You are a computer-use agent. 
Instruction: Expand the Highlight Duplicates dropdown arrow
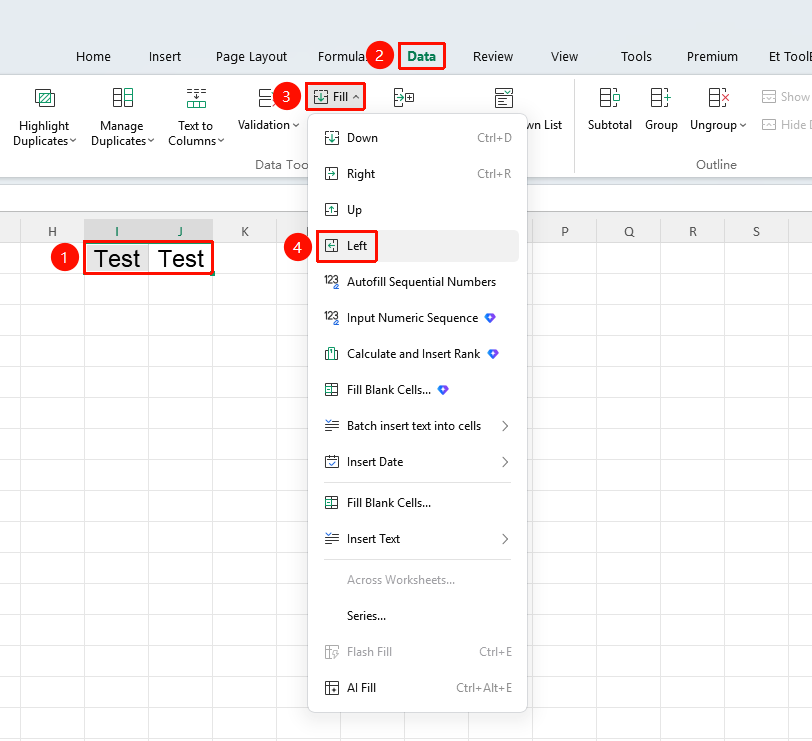(x=73, y=141)
